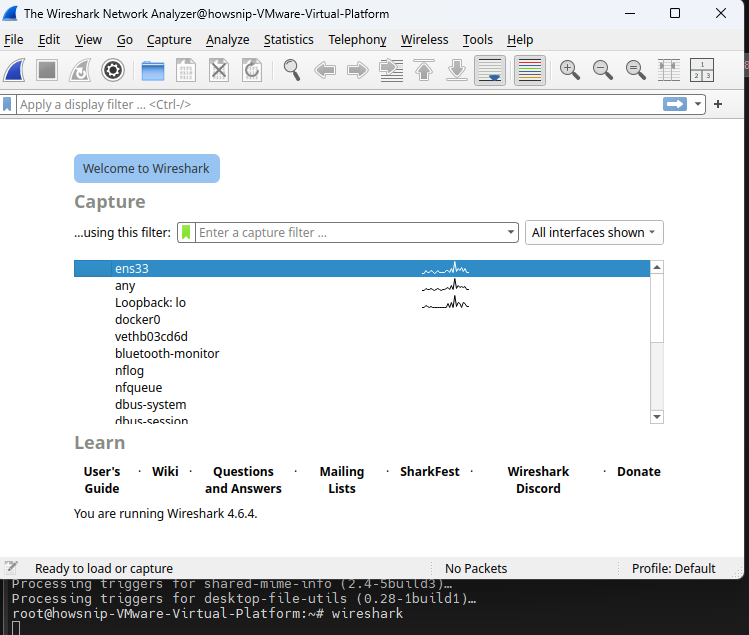The image size is (749, 635).
Task: Open the SharkFest link
Action: [x=429, y=472]
